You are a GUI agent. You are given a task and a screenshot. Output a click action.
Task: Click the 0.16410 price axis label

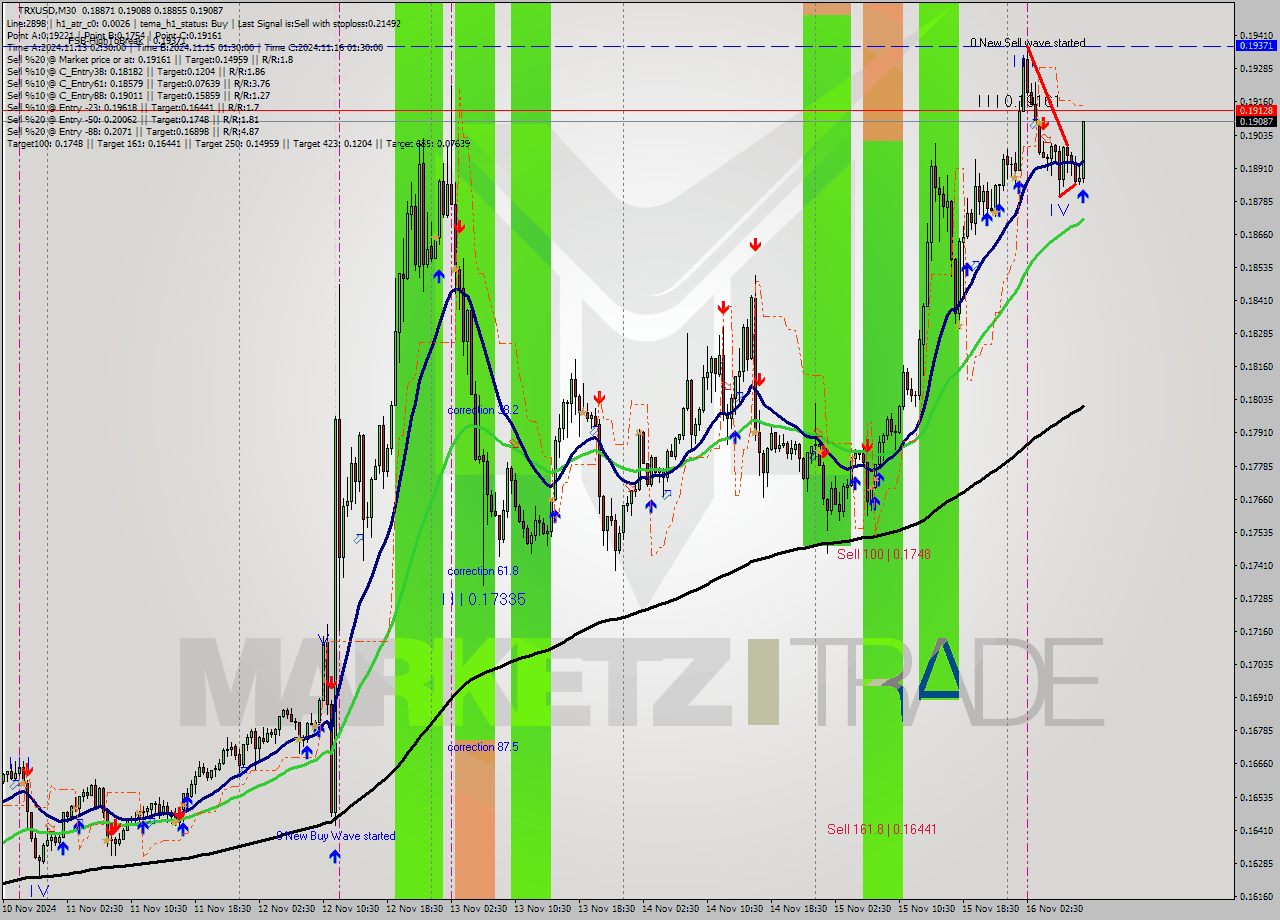pyautogui.click(x=1256, y=830)
